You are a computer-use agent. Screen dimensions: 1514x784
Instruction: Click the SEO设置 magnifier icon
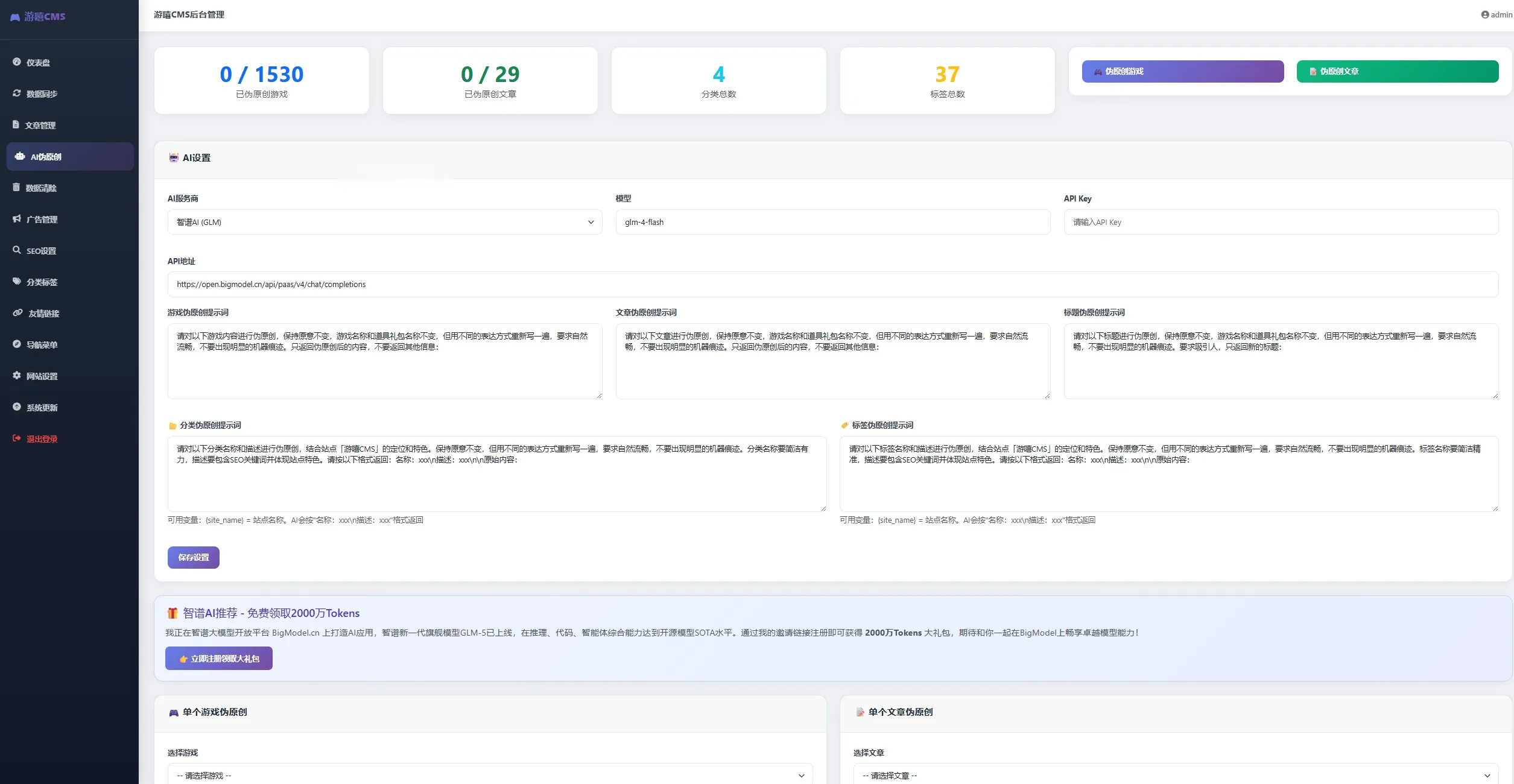tap(17, 250)
